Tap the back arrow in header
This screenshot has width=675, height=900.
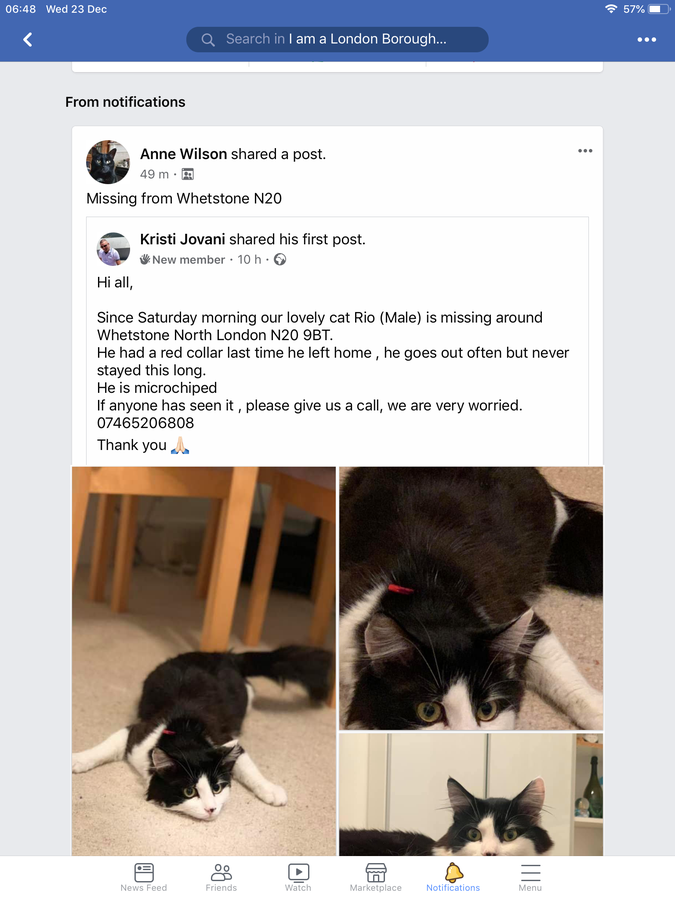point(28,39)
